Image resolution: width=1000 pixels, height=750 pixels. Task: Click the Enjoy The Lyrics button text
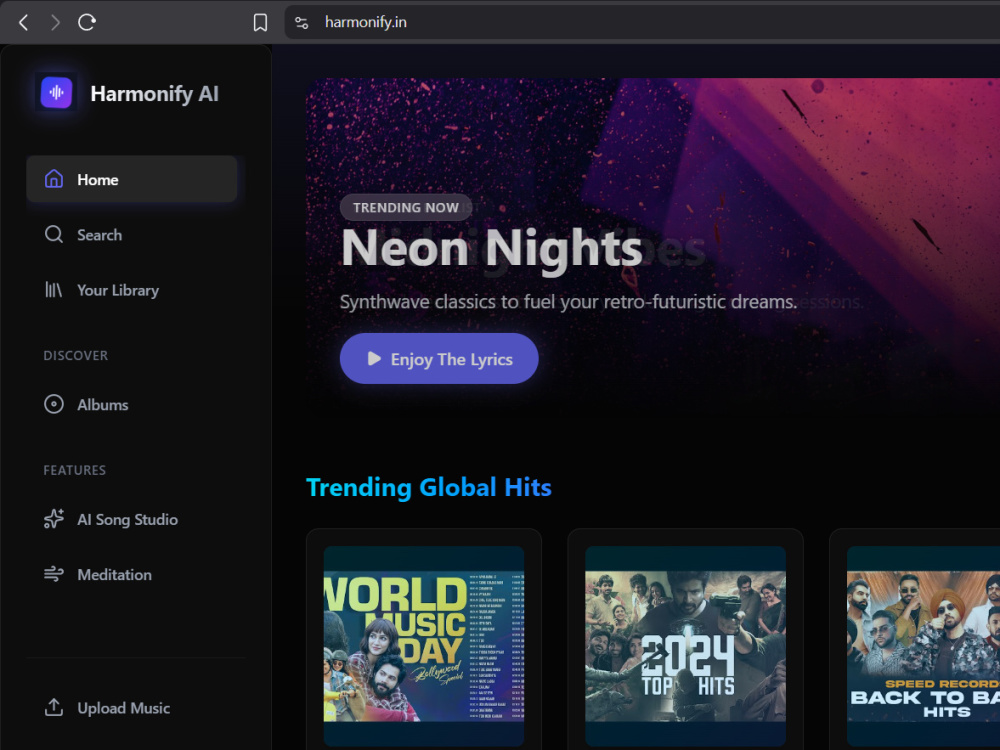452,360
